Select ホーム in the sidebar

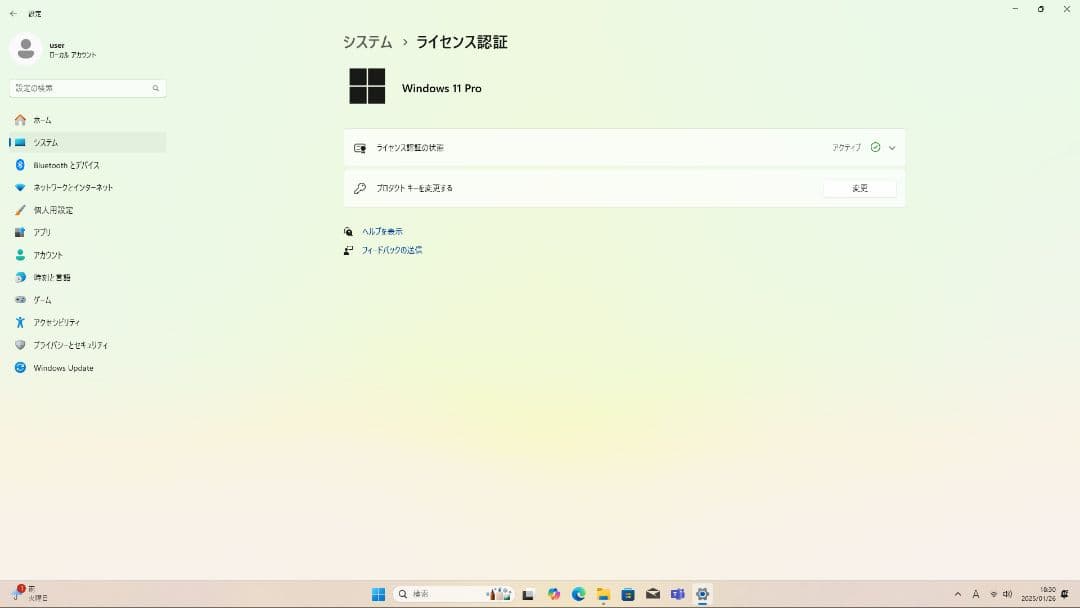click(x=45, y=120)
